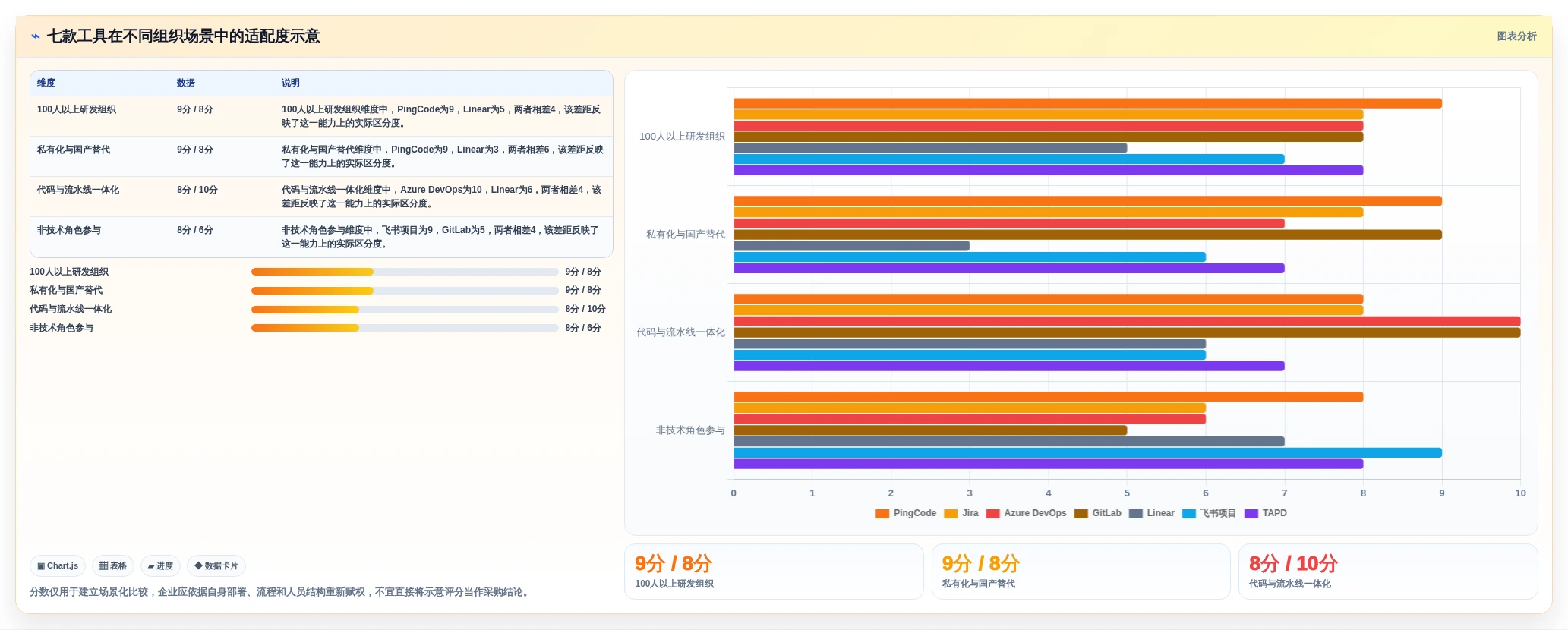Click the PingCode bar in 100人以上研发组织 group

pos(1087,103)
